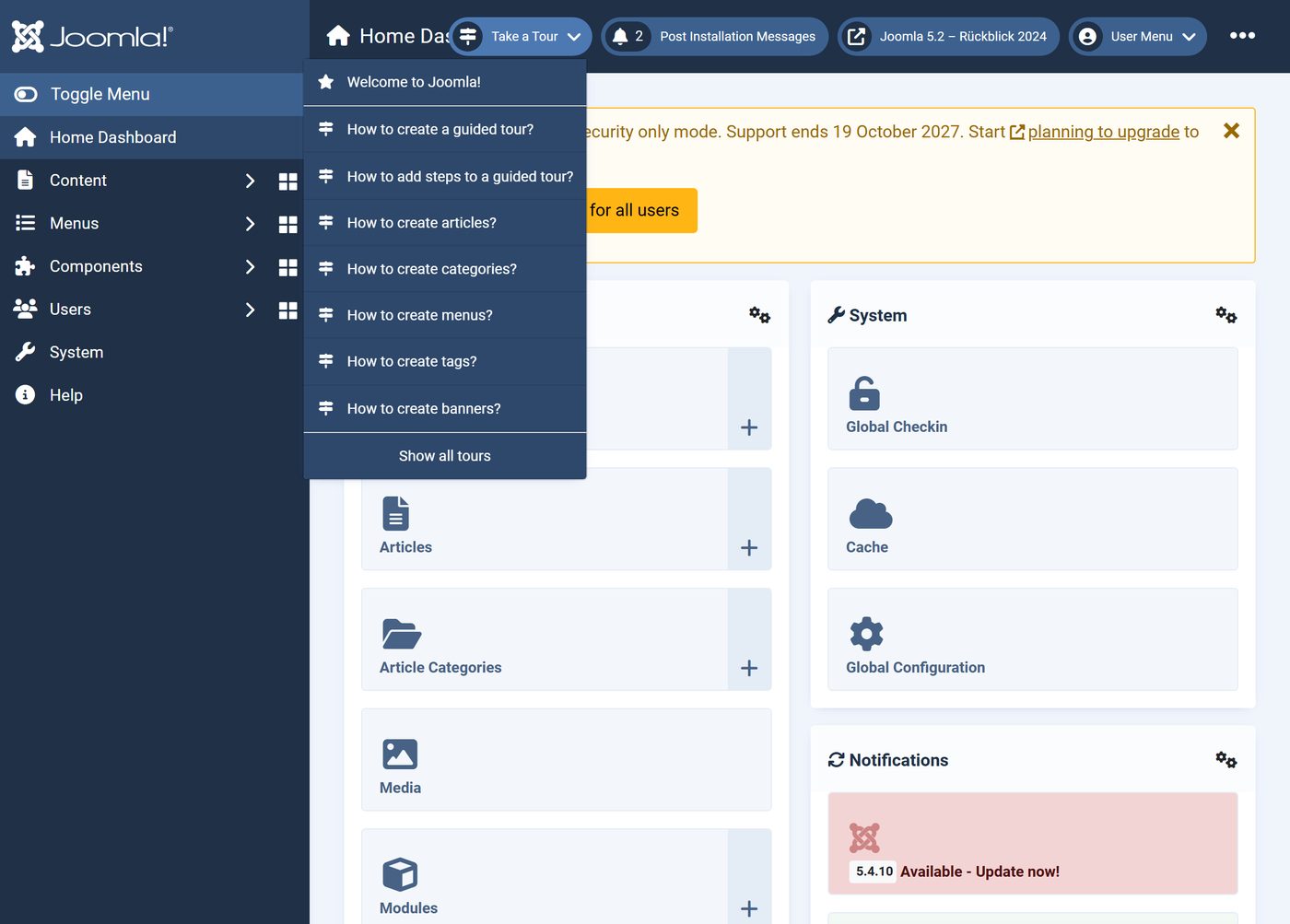1290x924 pixels.
Task: Open Global Configuration gear icon
Action: coord(866,634)
